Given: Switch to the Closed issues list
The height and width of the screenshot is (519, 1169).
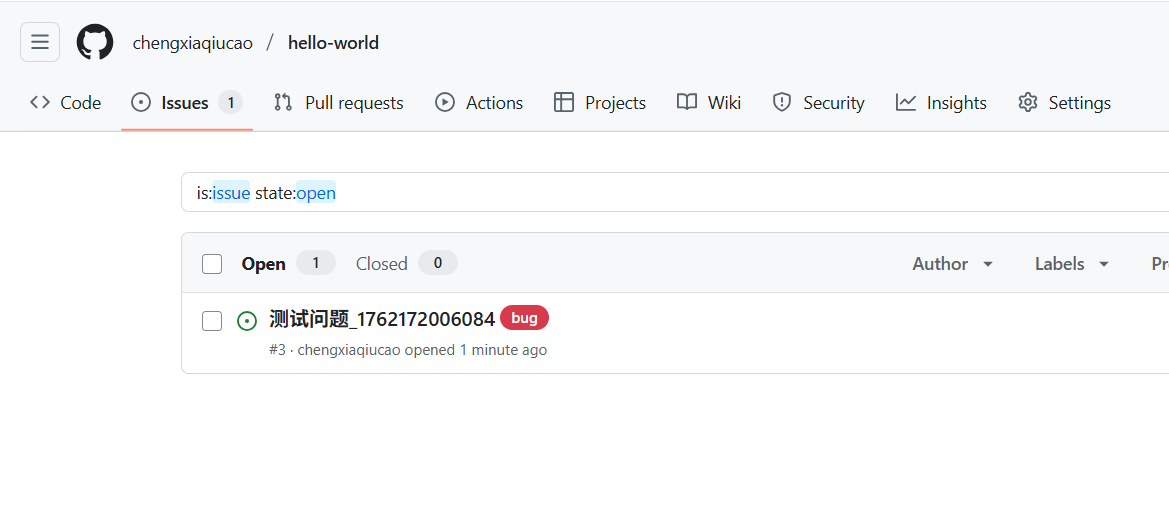Looking at the screenshot, I should pyautogui.click(x=406, y=263).
